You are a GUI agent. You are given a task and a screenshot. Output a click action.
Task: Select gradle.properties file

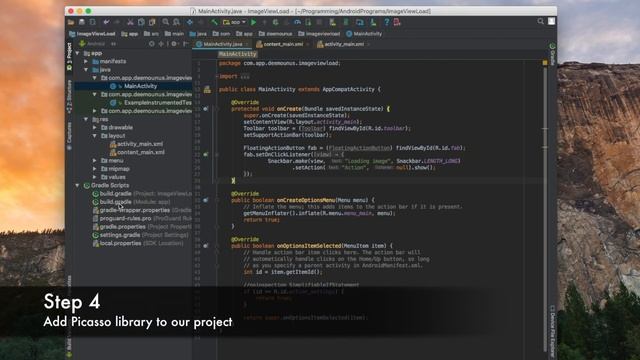[142, 227]
